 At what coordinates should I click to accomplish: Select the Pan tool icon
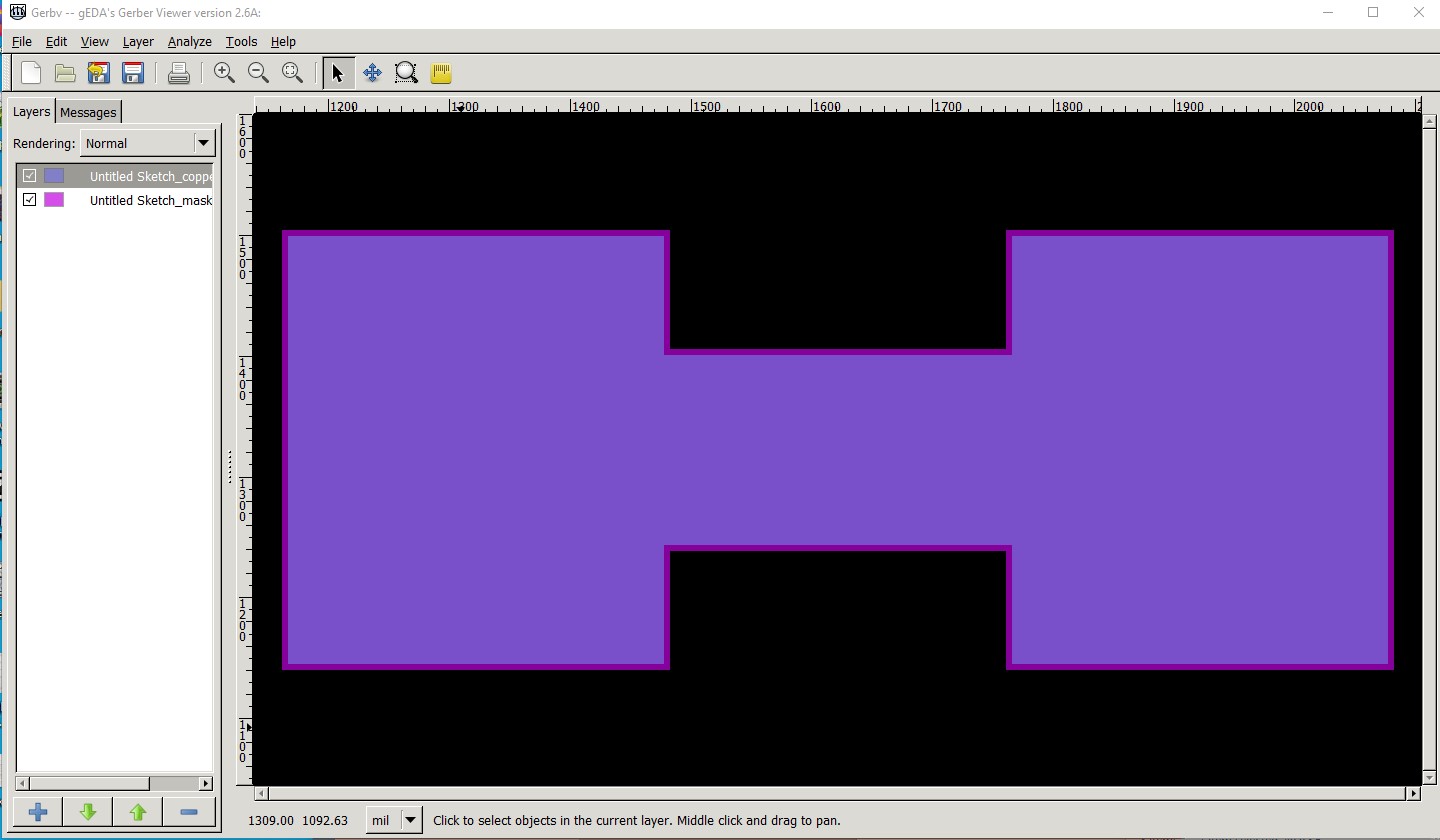click(x=372, y=73)
